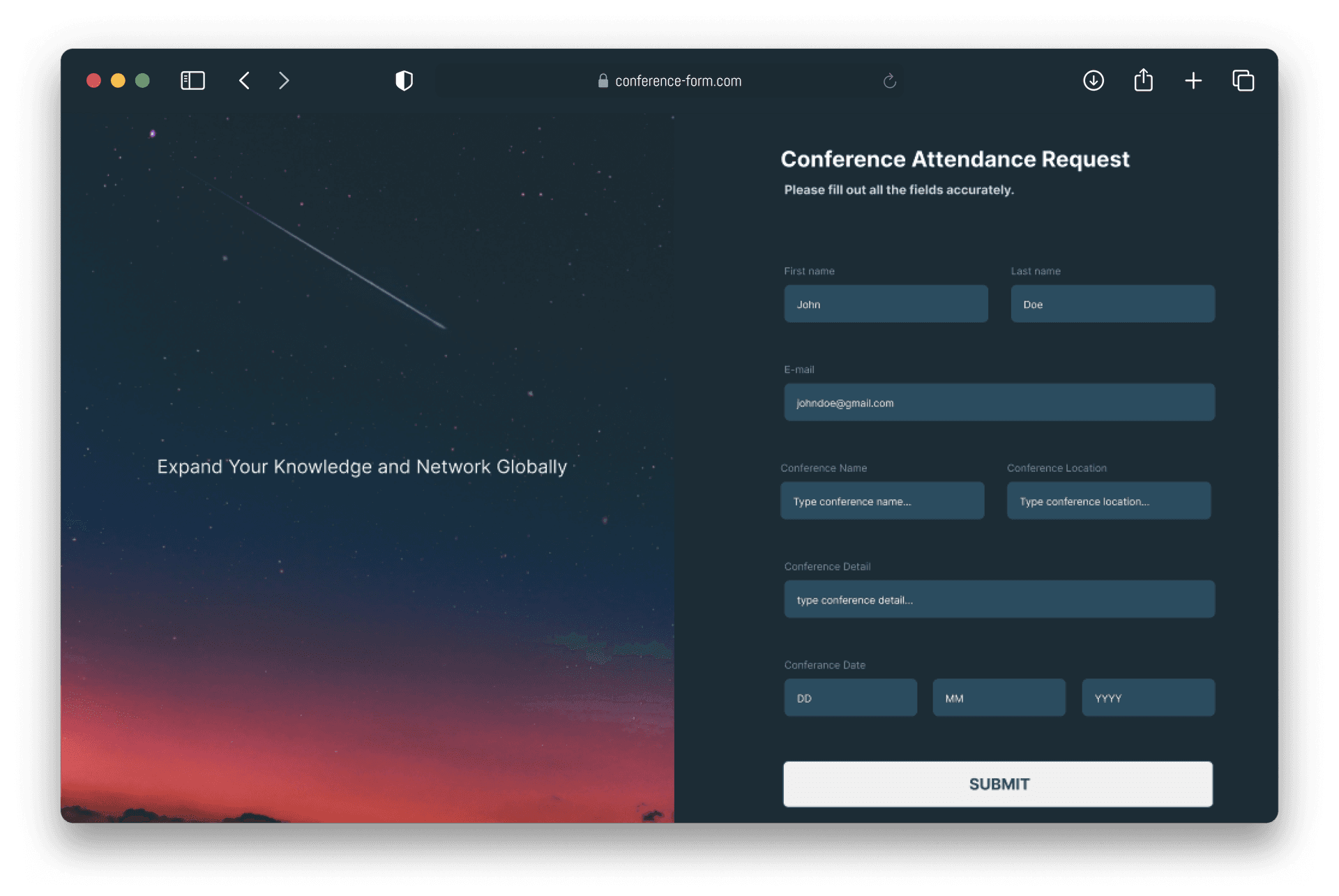Click the 'Conference Detail' label
The height and width of the screenshot is (896, 1339).
827,567
